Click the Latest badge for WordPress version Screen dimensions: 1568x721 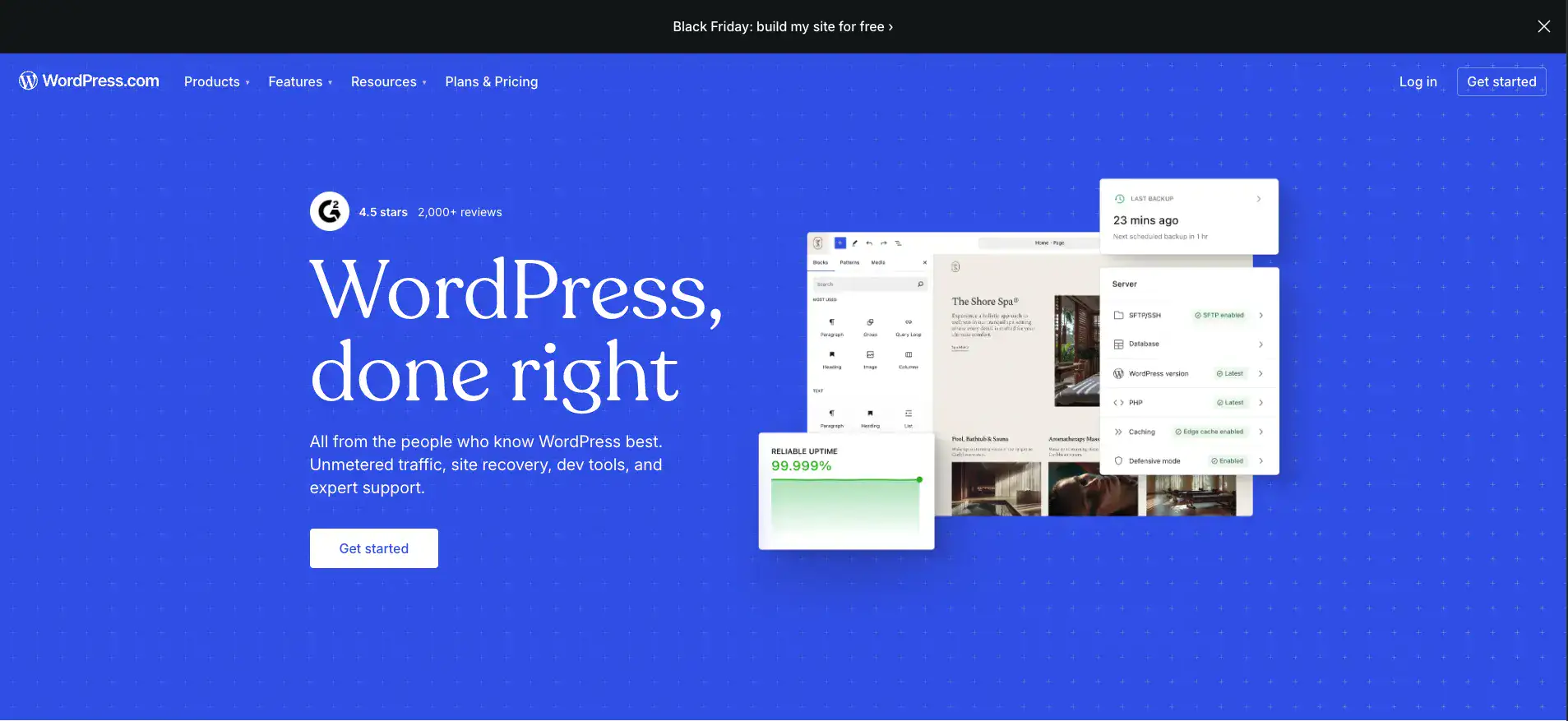pos(1230,373)
